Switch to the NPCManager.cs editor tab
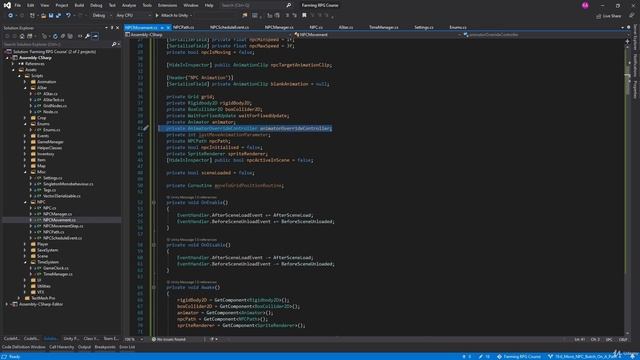The image size is (640, 360). [279, 27]
